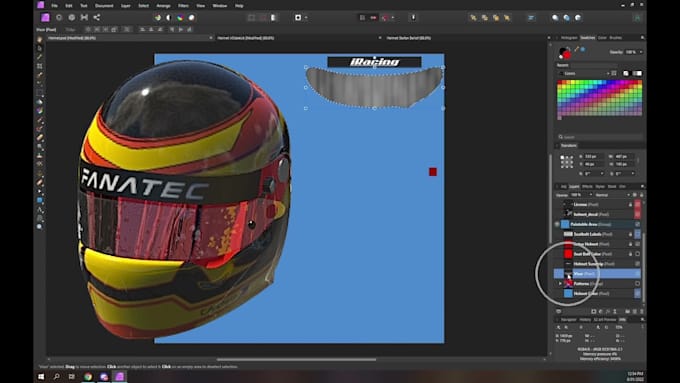Apply Auto Levels from the toolbar
This screenshot has height=383, width=680.
click(x=158, y=18)
